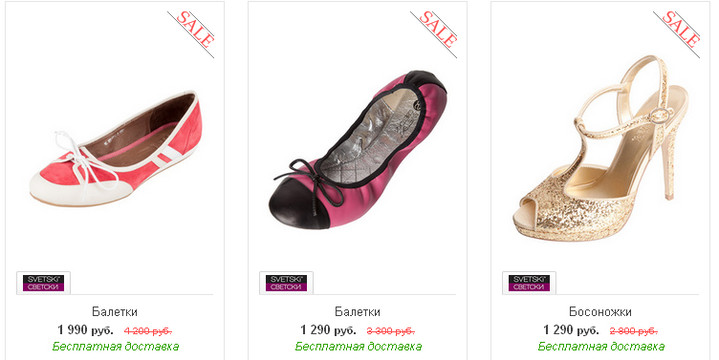
Task: View the red and white ballet flat image
Action: tap(116, 148)
